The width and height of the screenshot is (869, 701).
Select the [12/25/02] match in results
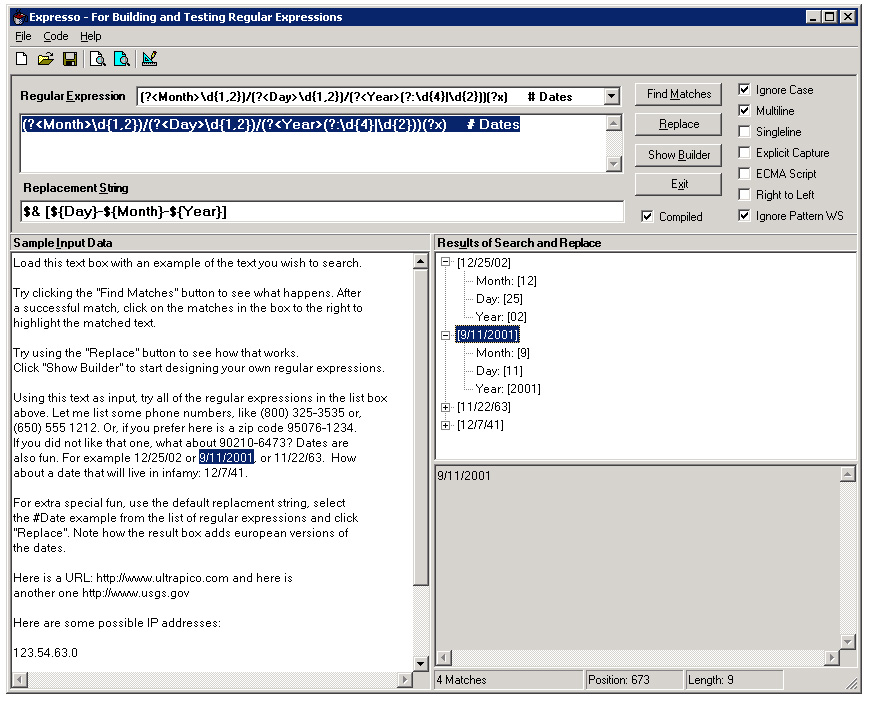click(x=484, y=262)
